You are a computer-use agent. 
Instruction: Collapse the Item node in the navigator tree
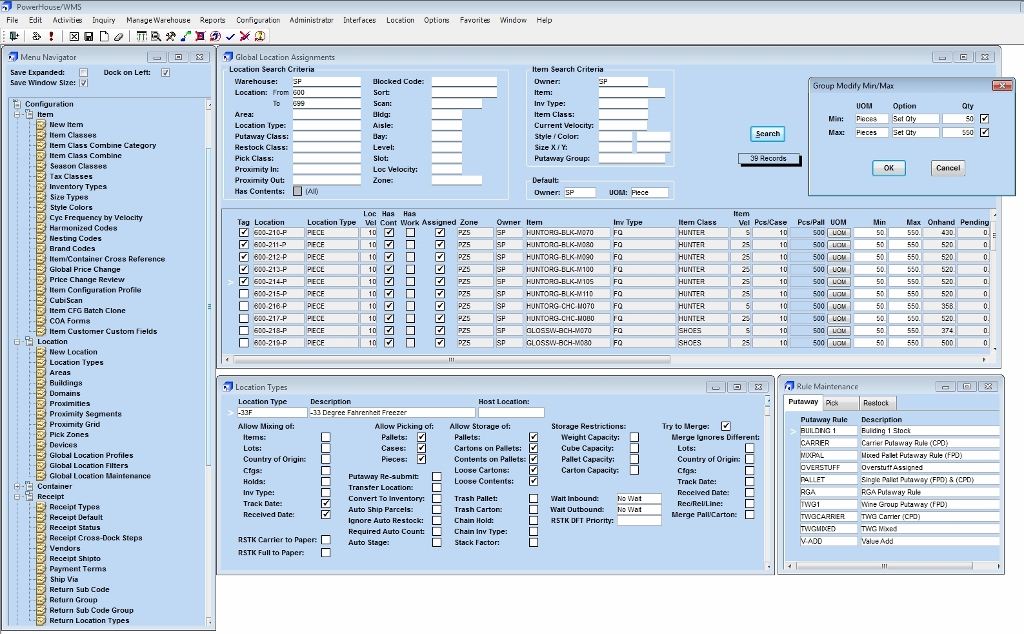pos(19,114)
